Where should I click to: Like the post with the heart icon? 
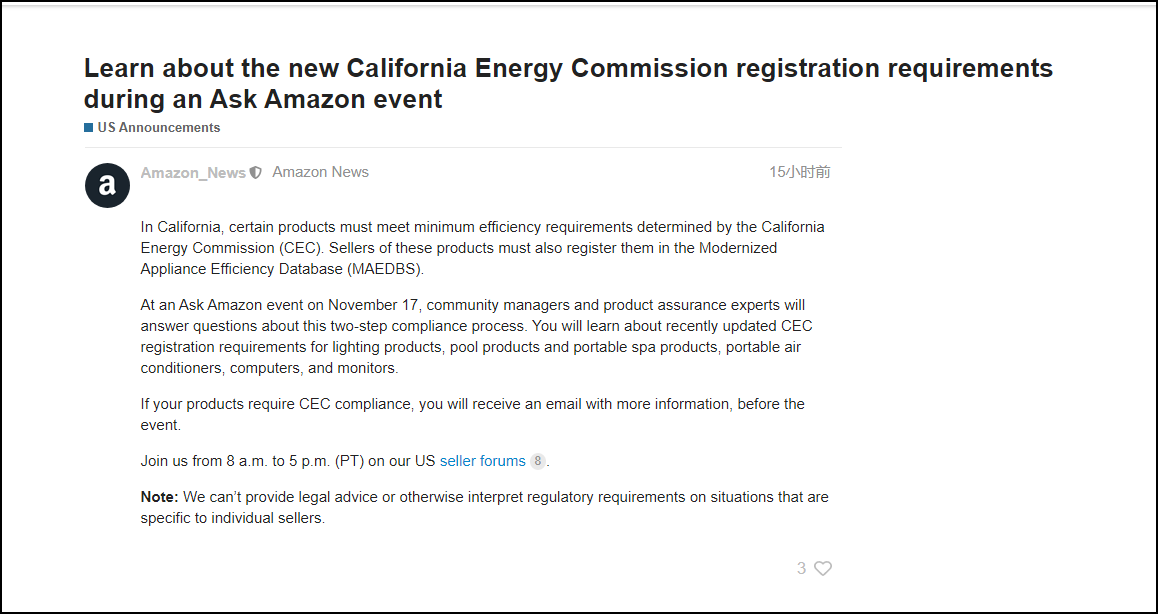coord(823,568)
